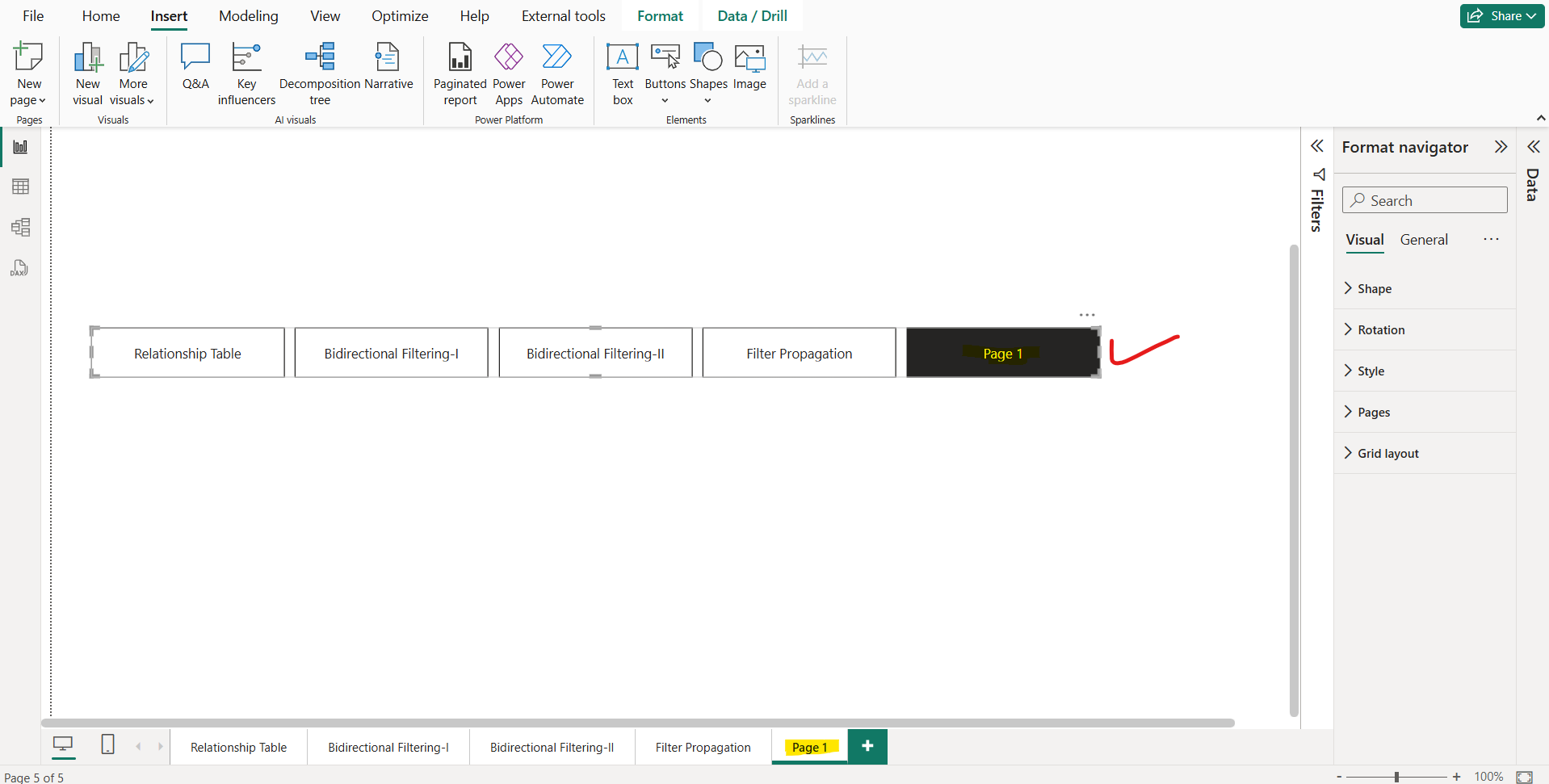Click the Share button
Screen dimensions: 1549x784
[x=1501, y=15]
